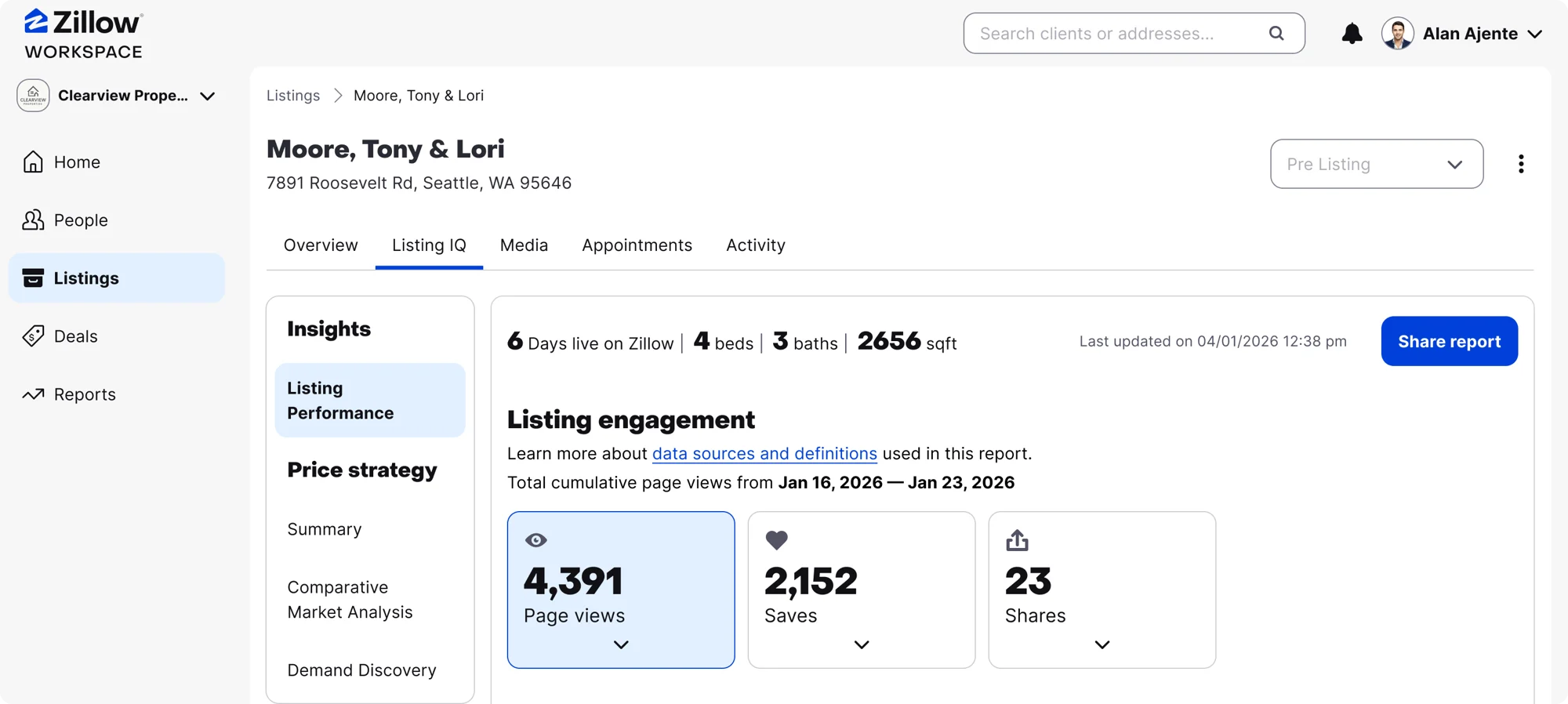Viewport: 1568px width, 704px height.
Task: Expand the Page views card chevron
Action: (621, 644)
